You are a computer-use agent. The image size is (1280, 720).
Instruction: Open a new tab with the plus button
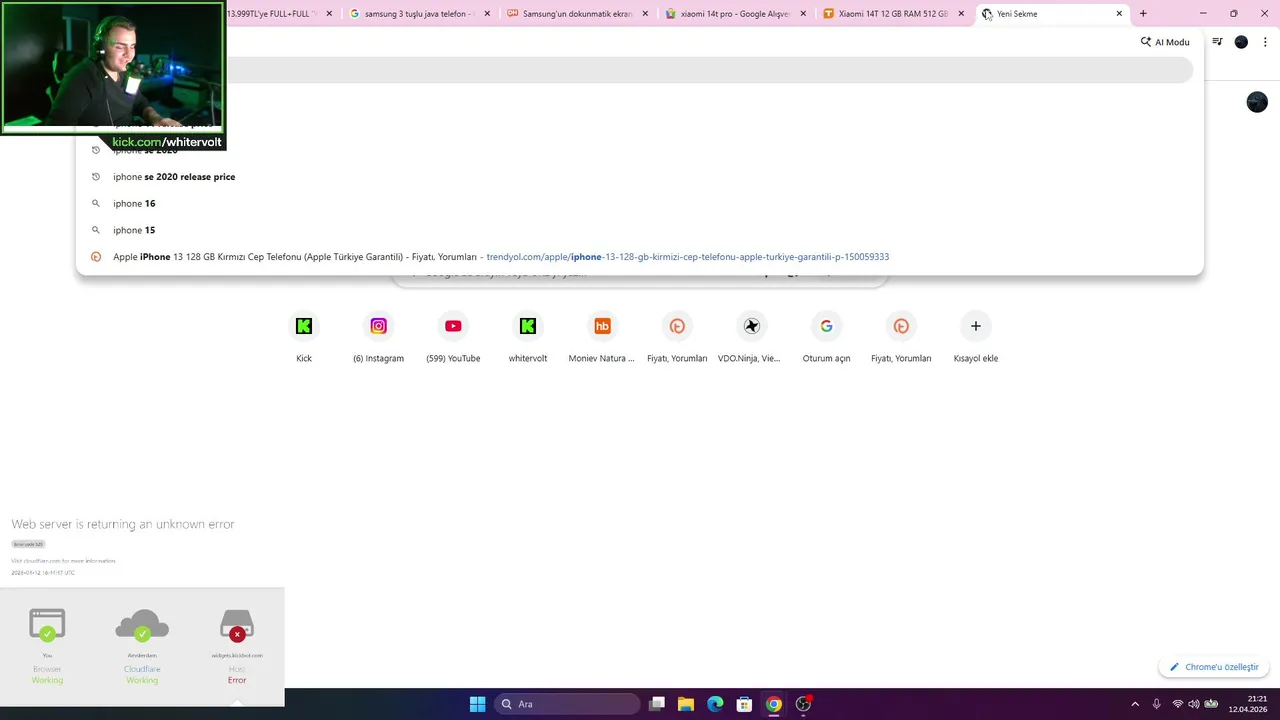(1143, 14)
